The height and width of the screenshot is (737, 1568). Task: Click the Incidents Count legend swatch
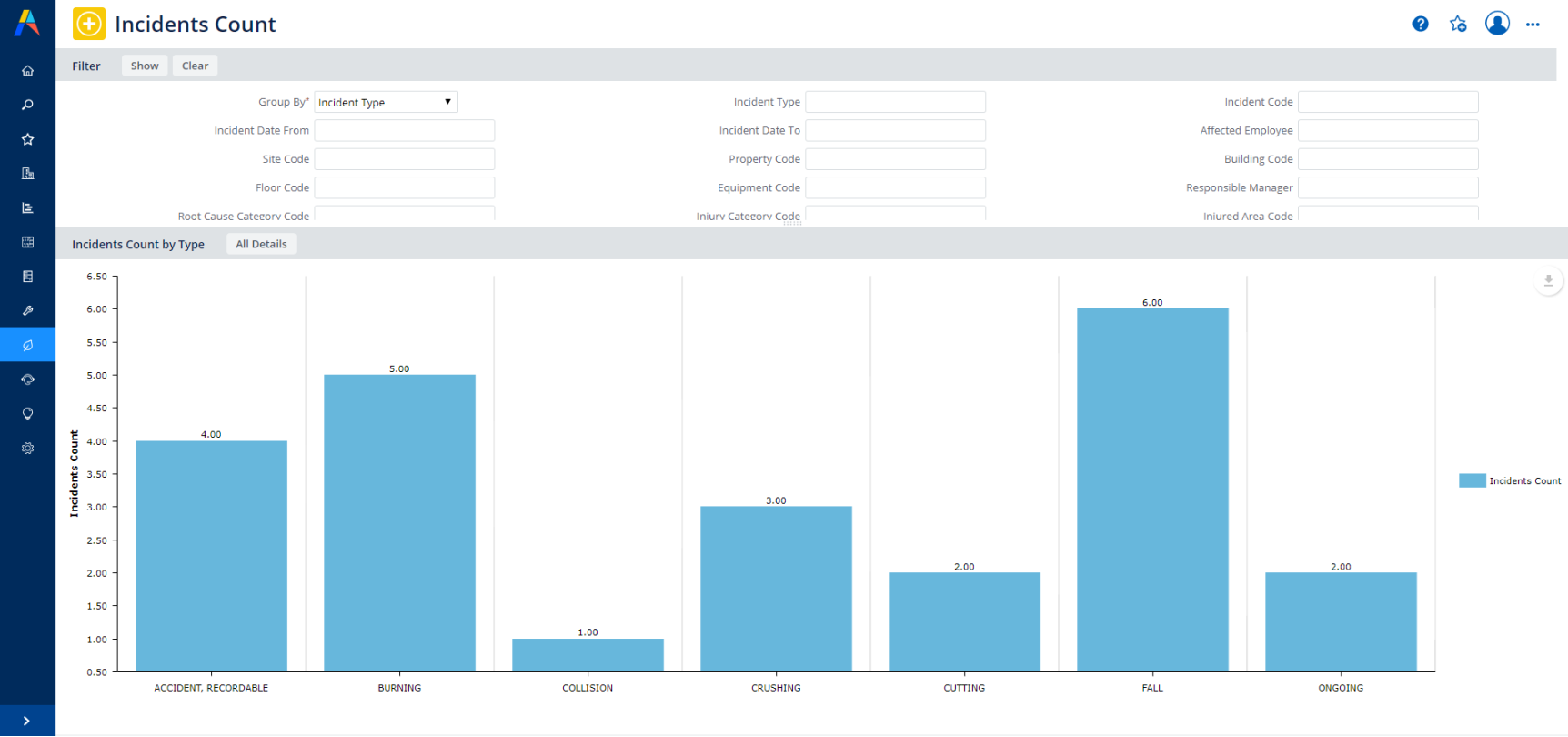(x=1472, y=480)
